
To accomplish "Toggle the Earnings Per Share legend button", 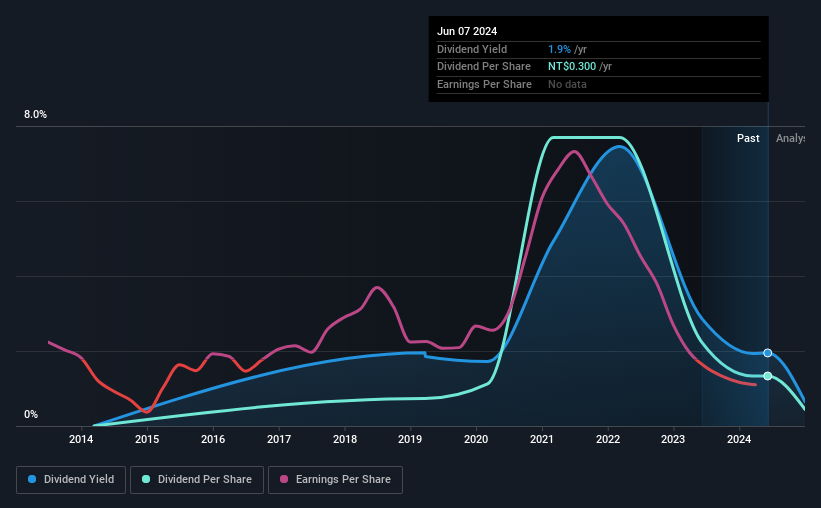I will (335, 480).
